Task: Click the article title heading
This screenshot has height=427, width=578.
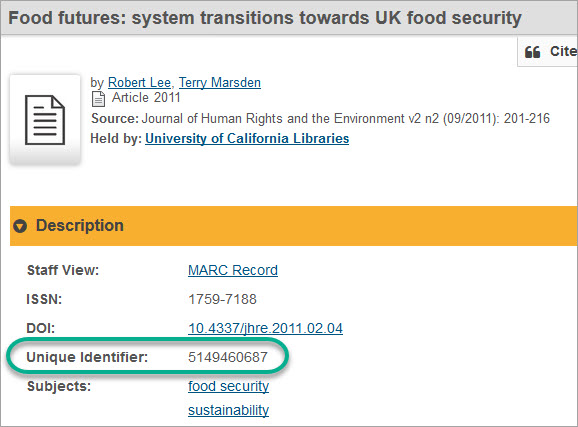Action: click(x=265, y=18)
